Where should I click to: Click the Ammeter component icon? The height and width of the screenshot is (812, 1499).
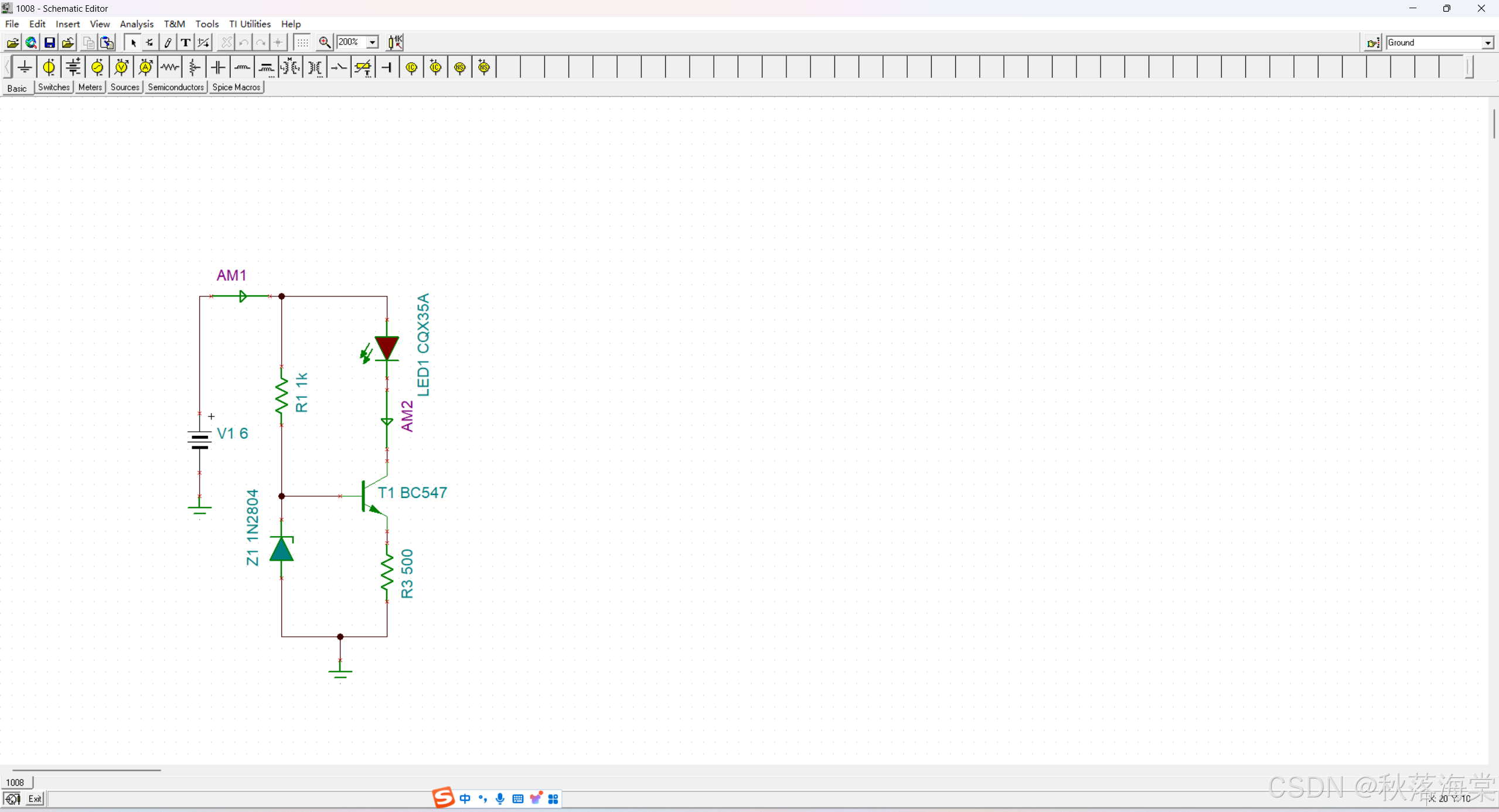click(x=145, y=67)
